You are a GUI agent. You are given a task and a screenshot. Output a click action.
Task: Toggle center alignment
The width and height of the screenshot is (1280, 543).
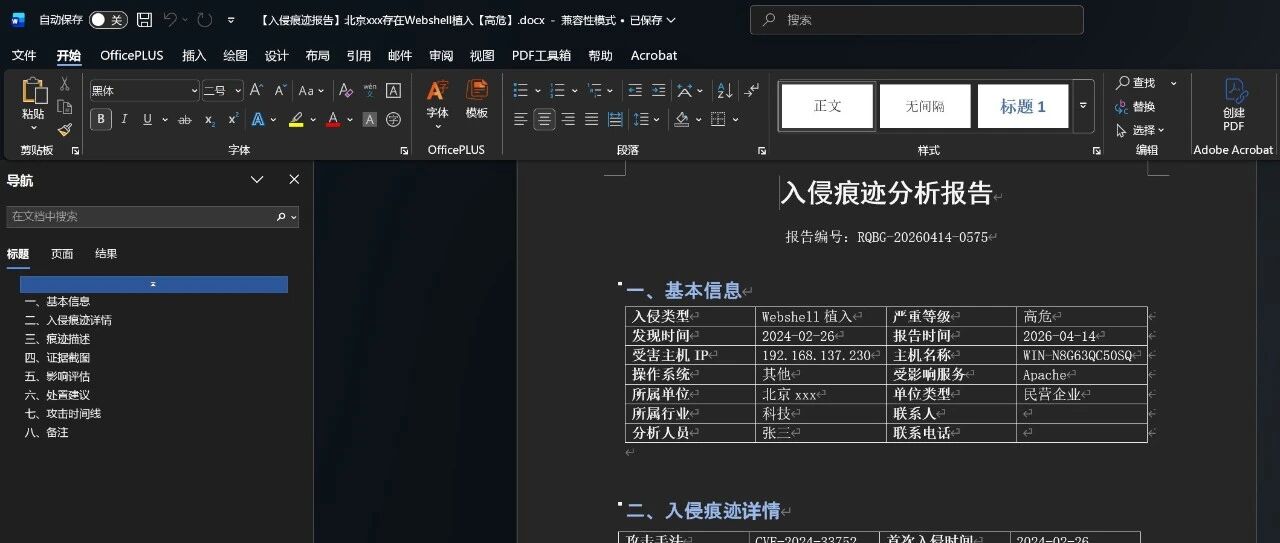(x=544, y=120)
